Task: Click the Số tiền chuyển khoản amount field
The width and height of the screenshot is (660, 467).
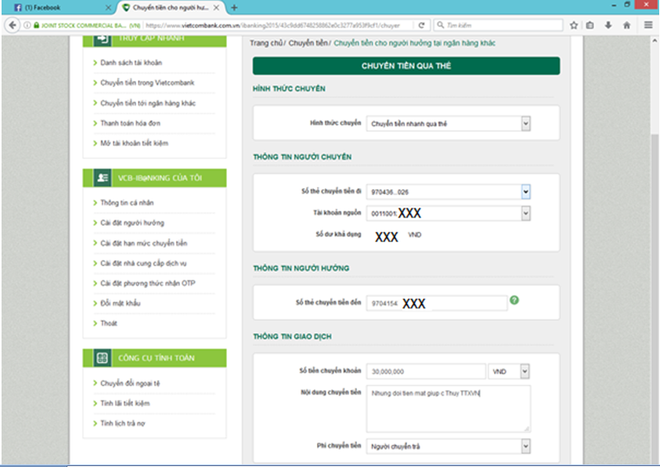Action: pos(425,371)
